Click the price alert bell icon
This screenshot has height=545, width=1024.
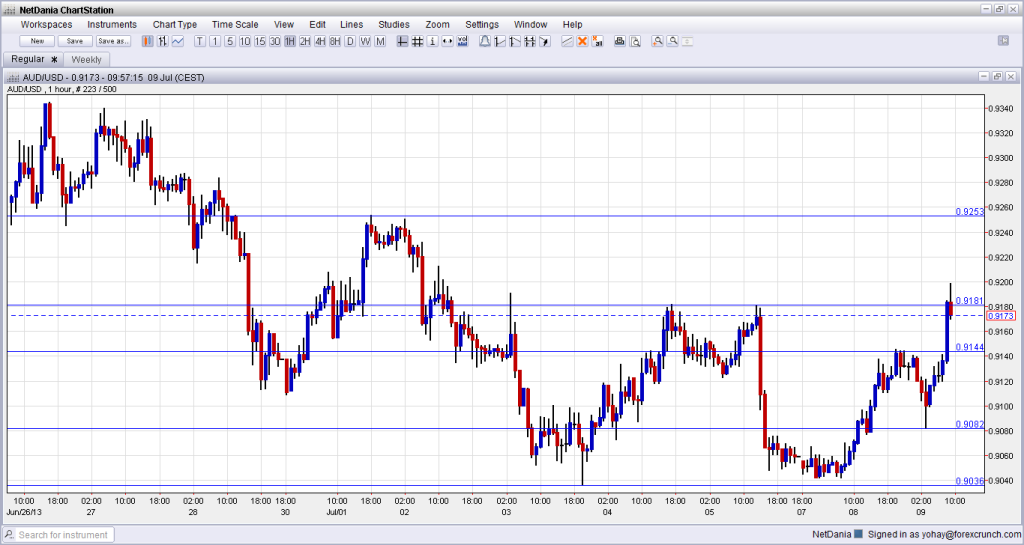click(485, 41)
